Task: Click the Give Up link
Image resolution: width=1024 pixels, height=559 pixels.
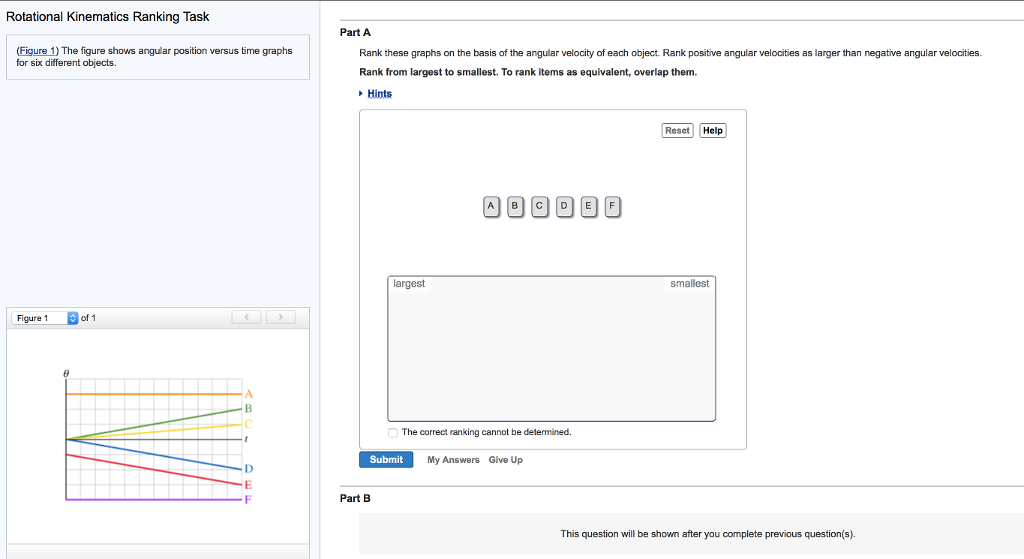Action: (x=505, y=460)
